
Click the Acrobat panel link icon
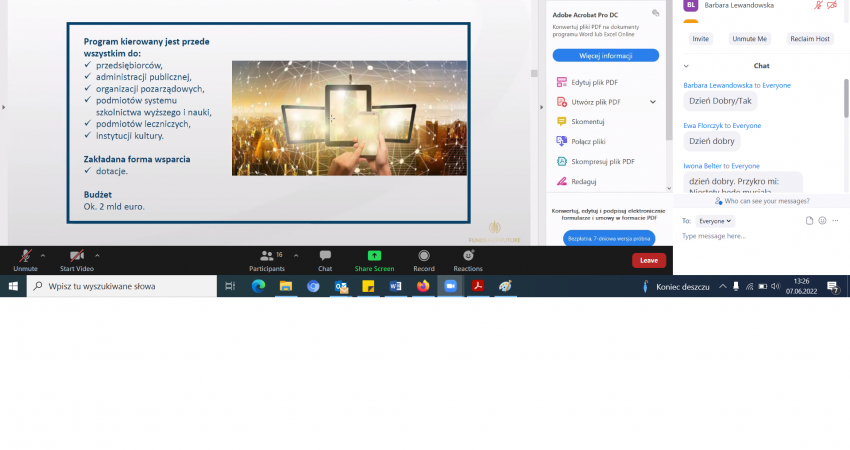(655, 13)
